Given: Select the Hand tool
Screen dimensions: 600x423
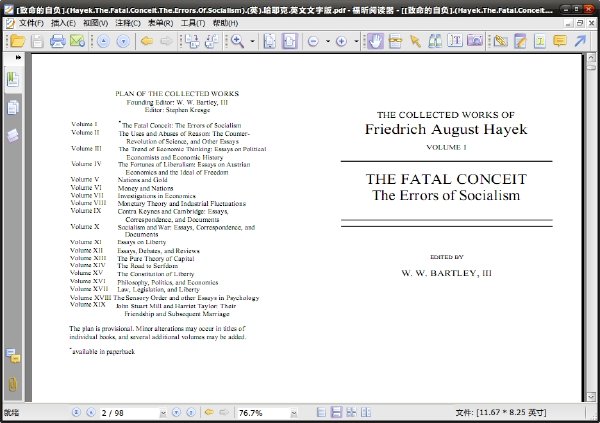Looking at the screenshot, I should [375, 41].
